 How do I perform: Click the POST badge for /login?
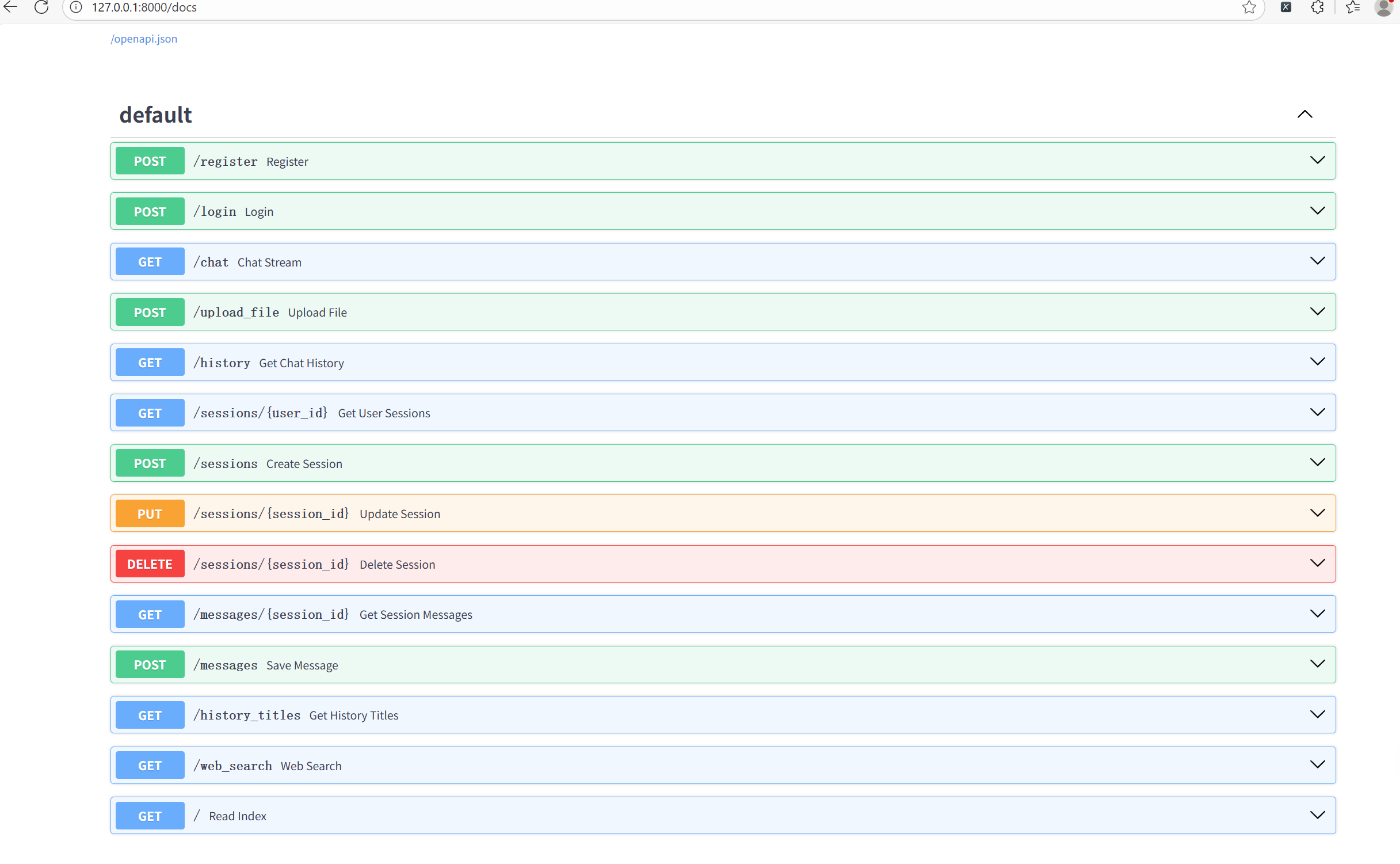coord(150,211)
